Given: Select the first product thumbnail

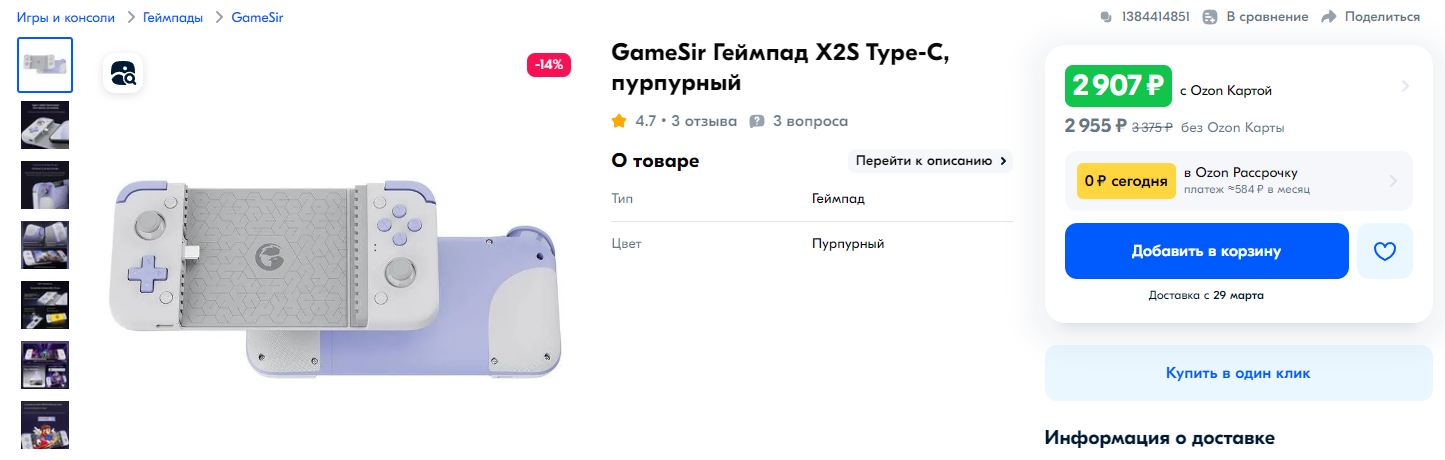Looking at the screenshot, I should (45, 65).
